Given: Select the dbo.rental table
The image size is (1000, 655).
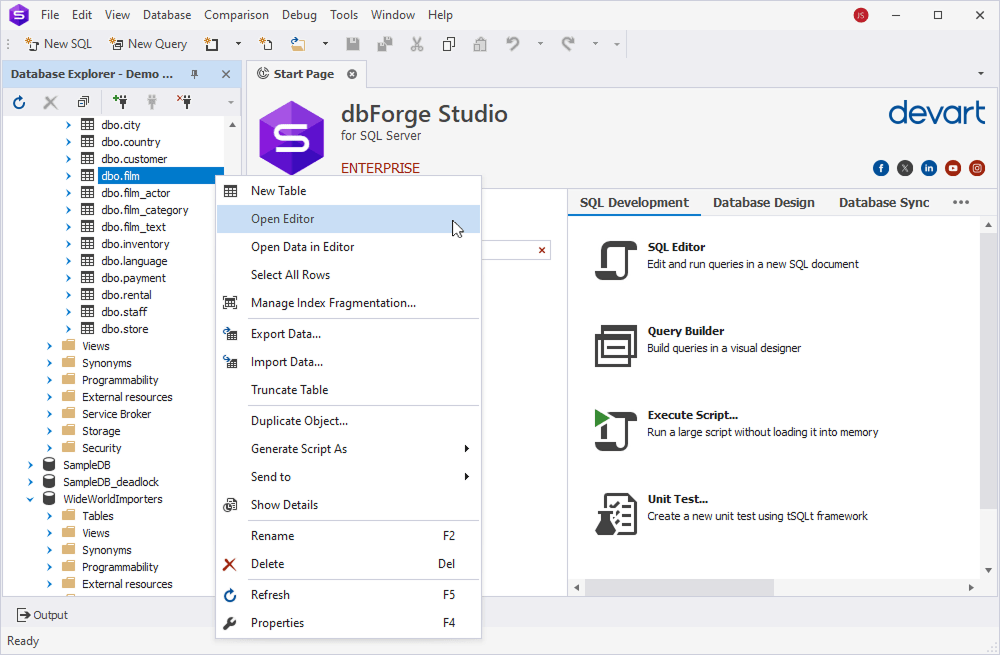Looking at the screenshot, I should click(x=126, y=295).
